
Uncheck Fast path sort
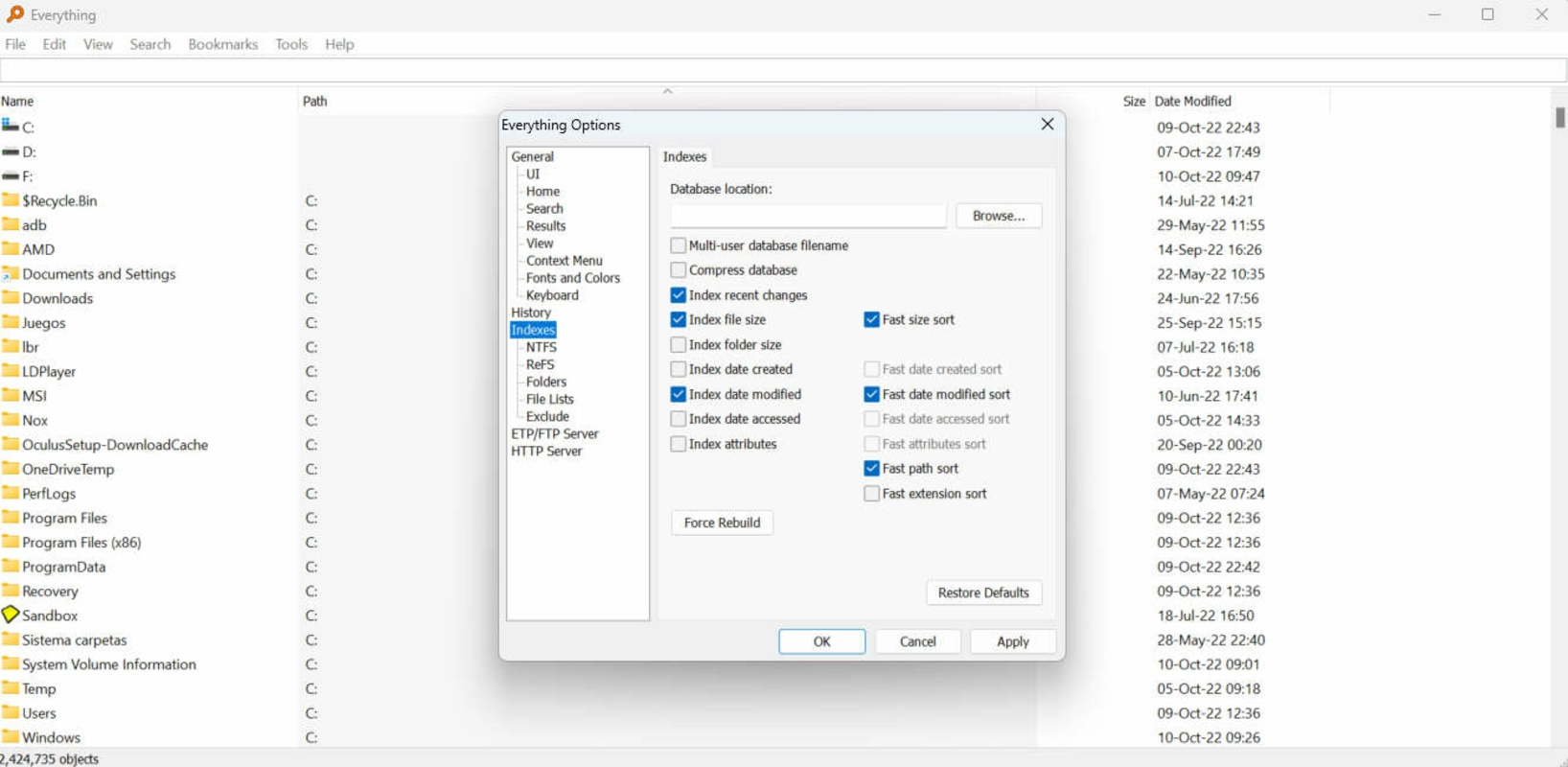coord(872,468)
